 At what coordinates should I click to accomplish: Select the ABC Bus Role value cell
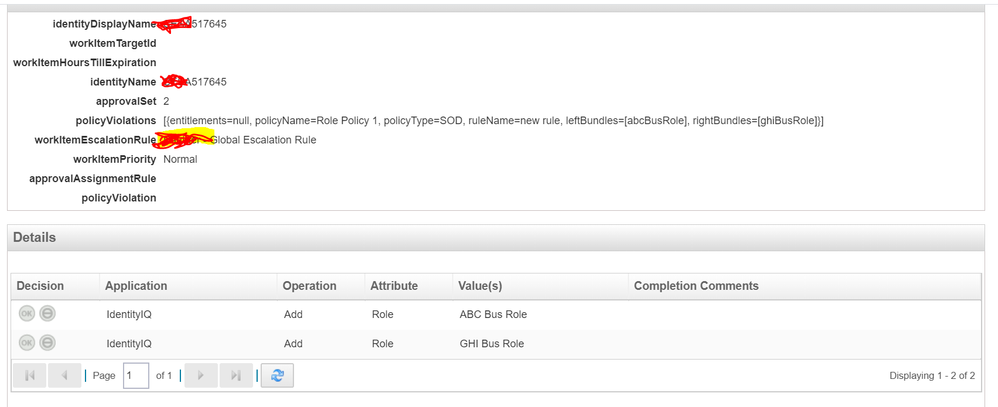(x=492, y=314)
